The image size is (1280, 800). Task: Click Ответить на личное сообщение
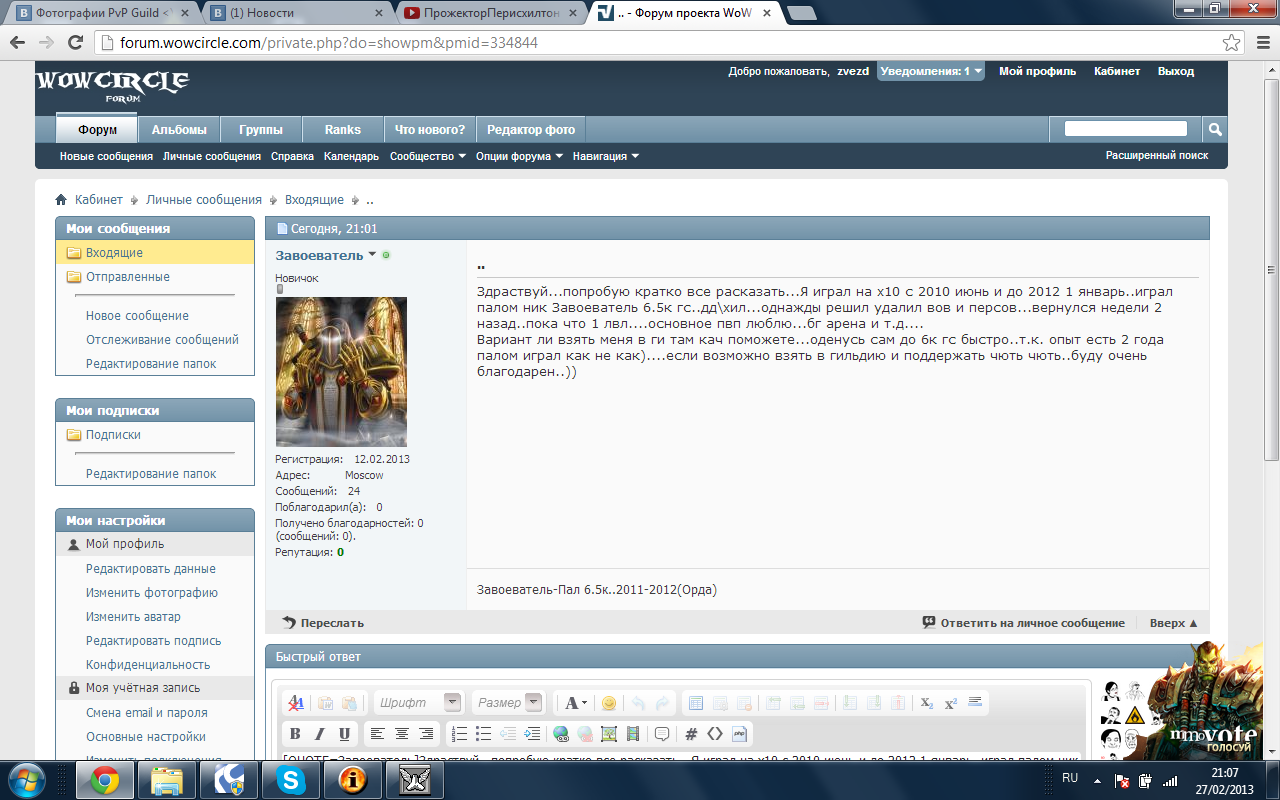[1024, 622]
